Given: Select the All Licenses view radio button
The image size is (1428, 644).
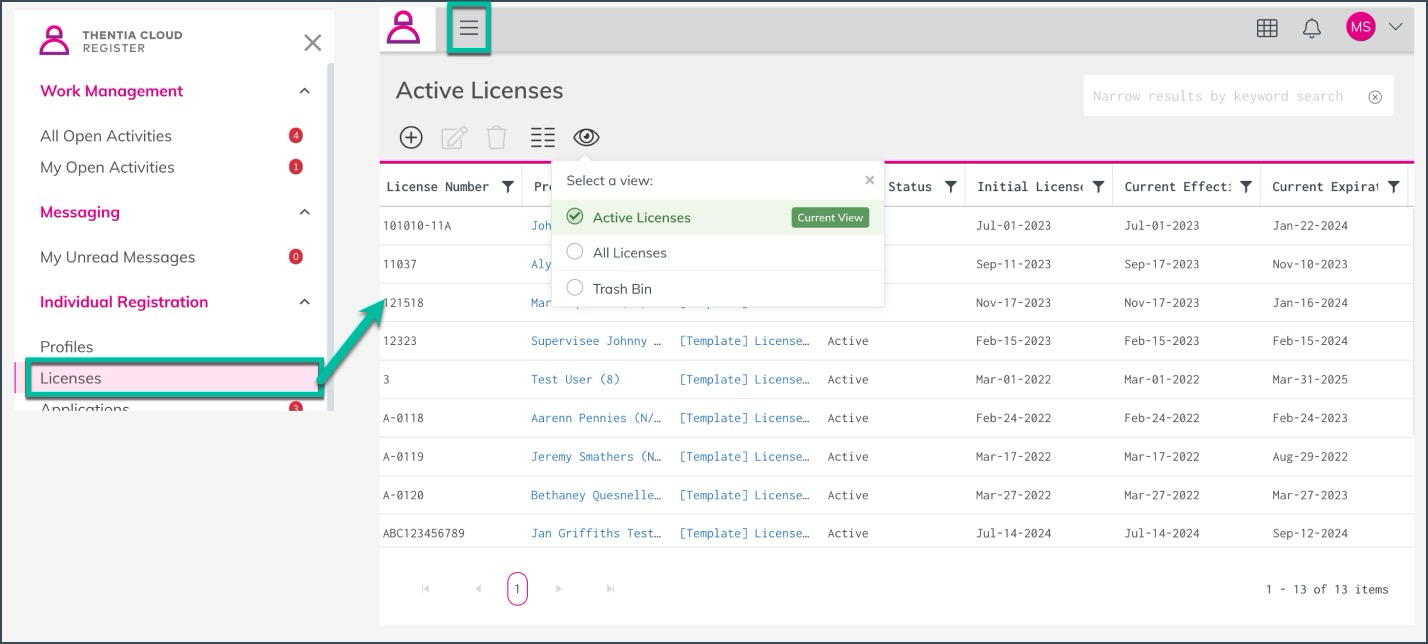Looking at the screenshot, I should point(575,252).
